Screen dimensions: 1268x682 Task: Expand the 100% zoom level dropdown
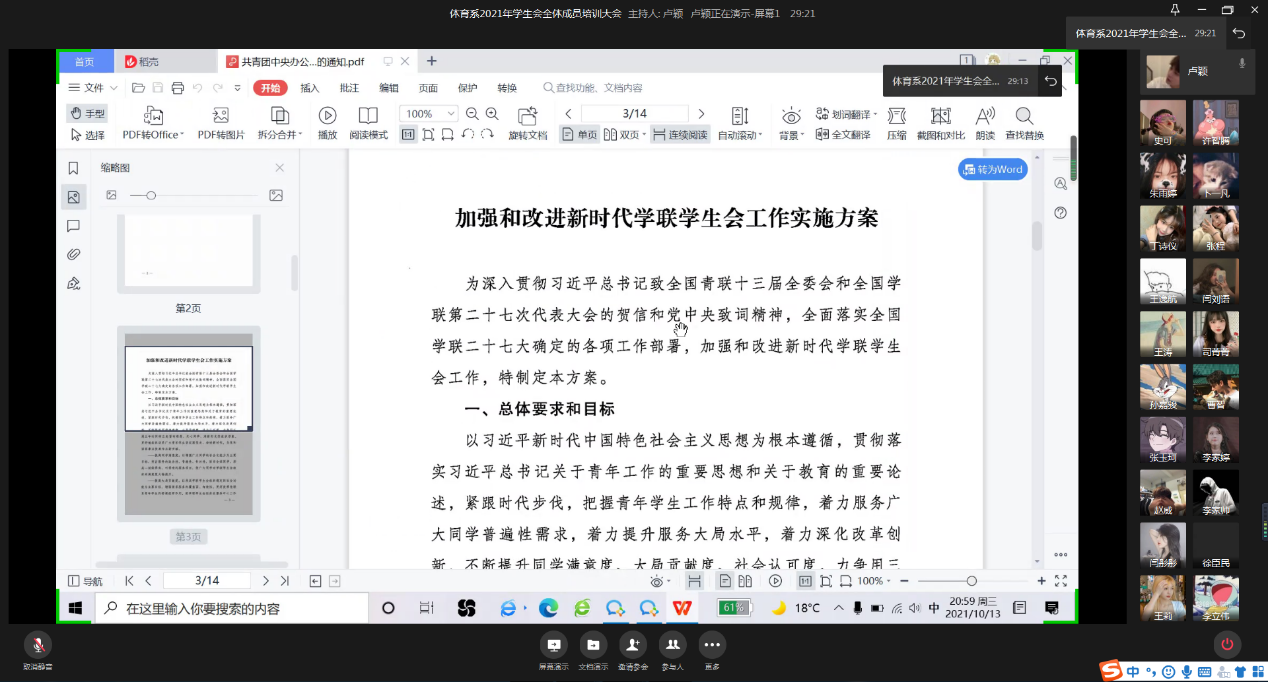tap(451, 114)
